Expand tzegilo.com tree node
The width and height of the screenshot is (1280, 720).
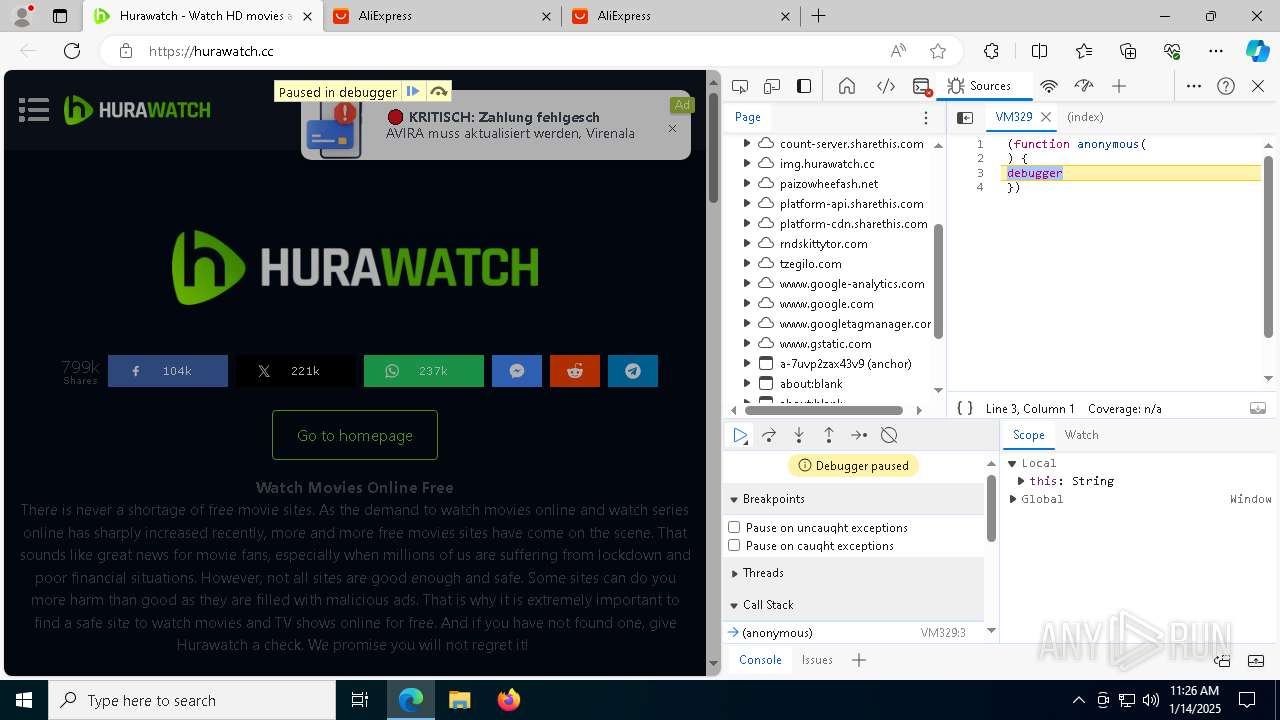[x=747, y=264]
